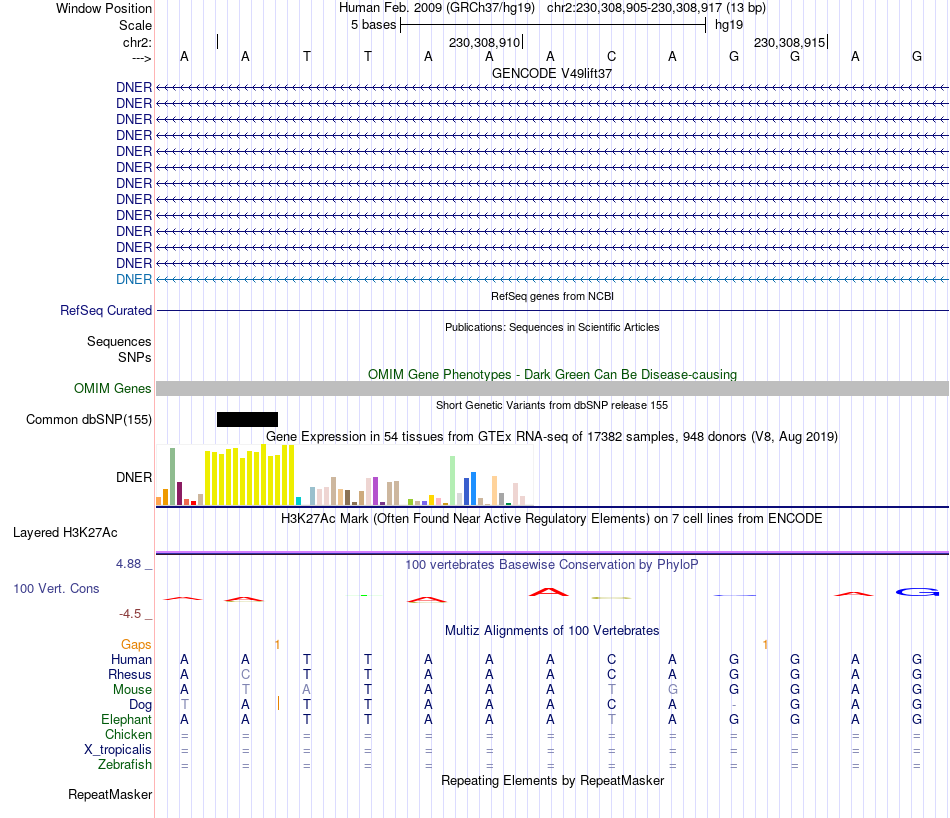Viewport: 950px width, 818px height.
Task: Open Short Genetic Variants dbSNP 155 title
Action: click(x=552, y=405)
